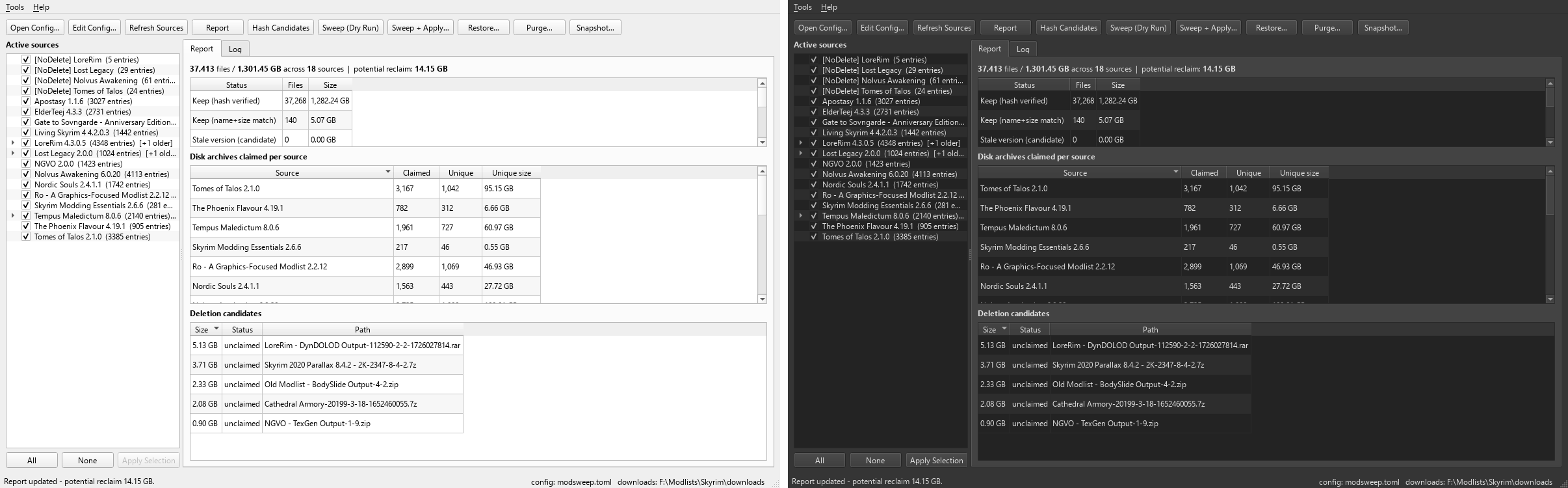Viewport: 1568px width, 488px height.
Task: Uncheck Living Skyrim 4 checkbox in dark window
Action: pyautogui.click(x=814, y=133)
